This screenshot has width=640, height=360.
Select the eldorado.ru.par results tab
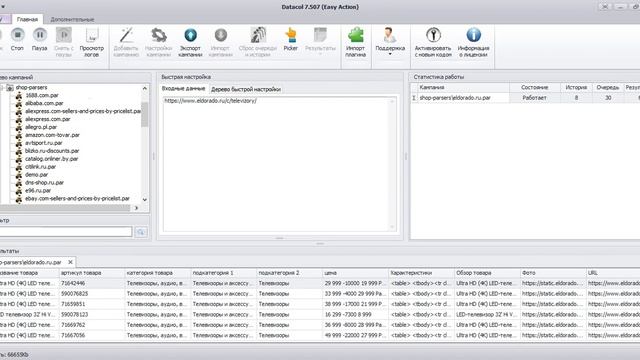coord(31,262)
